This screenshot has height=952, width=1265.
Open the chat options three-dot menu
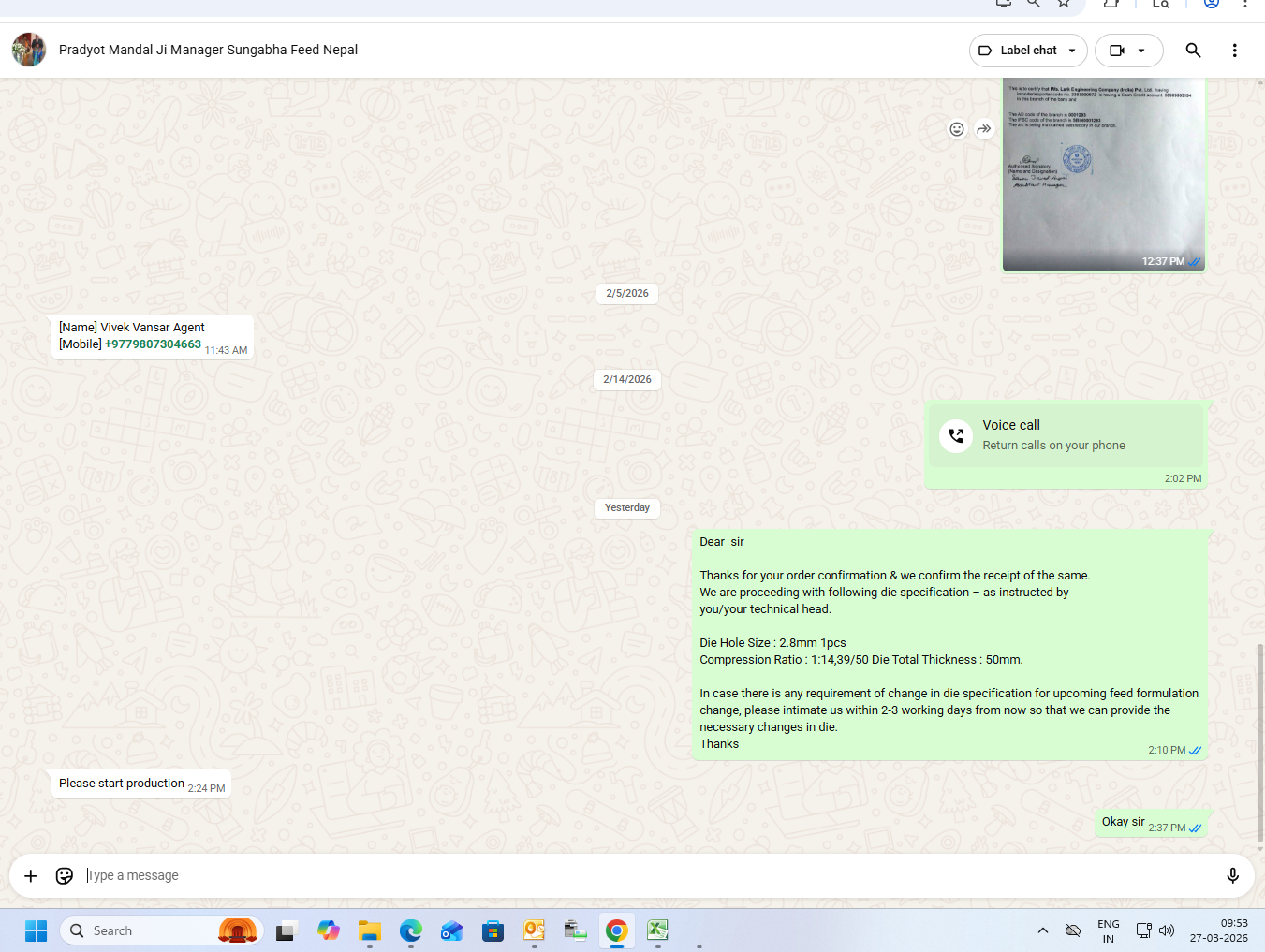(1234, 51)
